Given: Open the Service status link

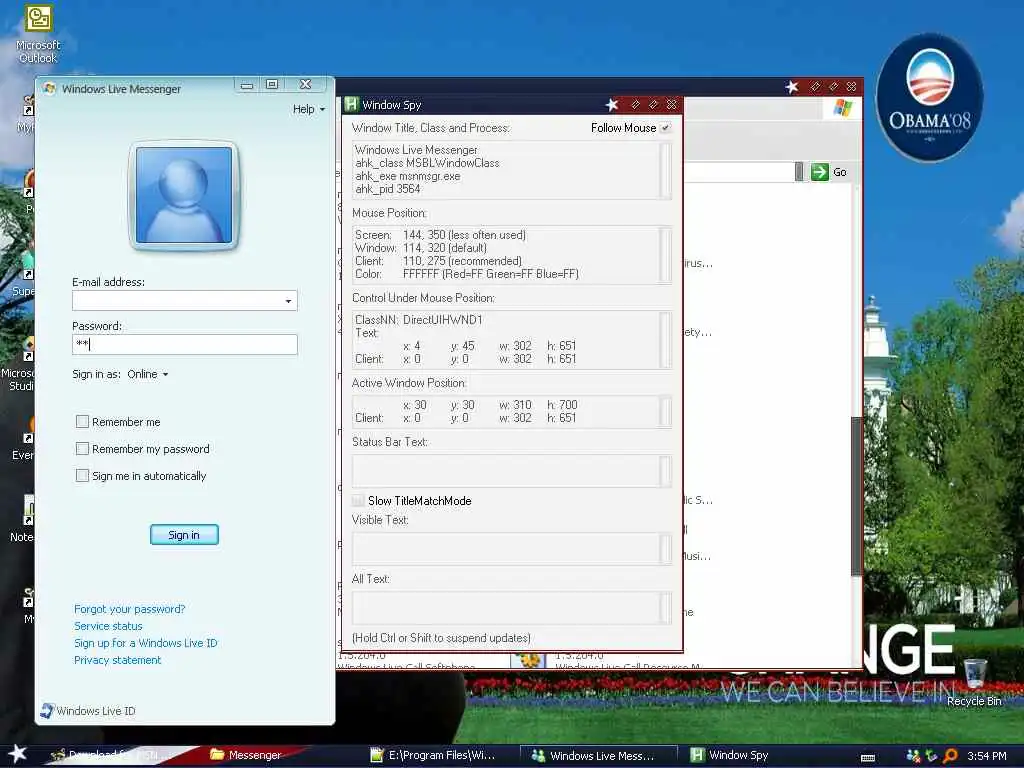Looking at the screenshot, I should pyautogui.click(x=108, y=626).
